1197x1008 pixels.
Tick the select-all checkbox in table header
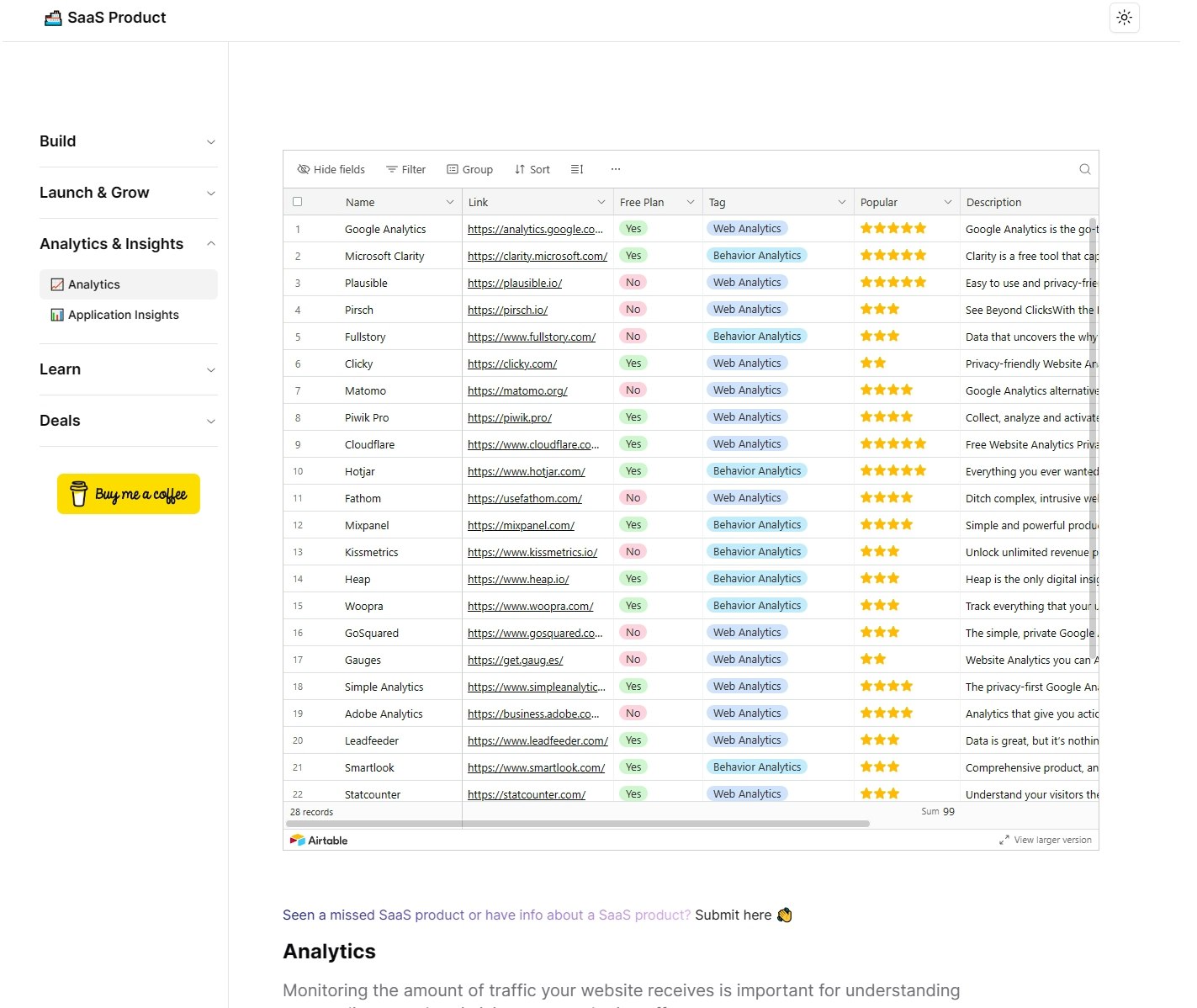(297, 202)
